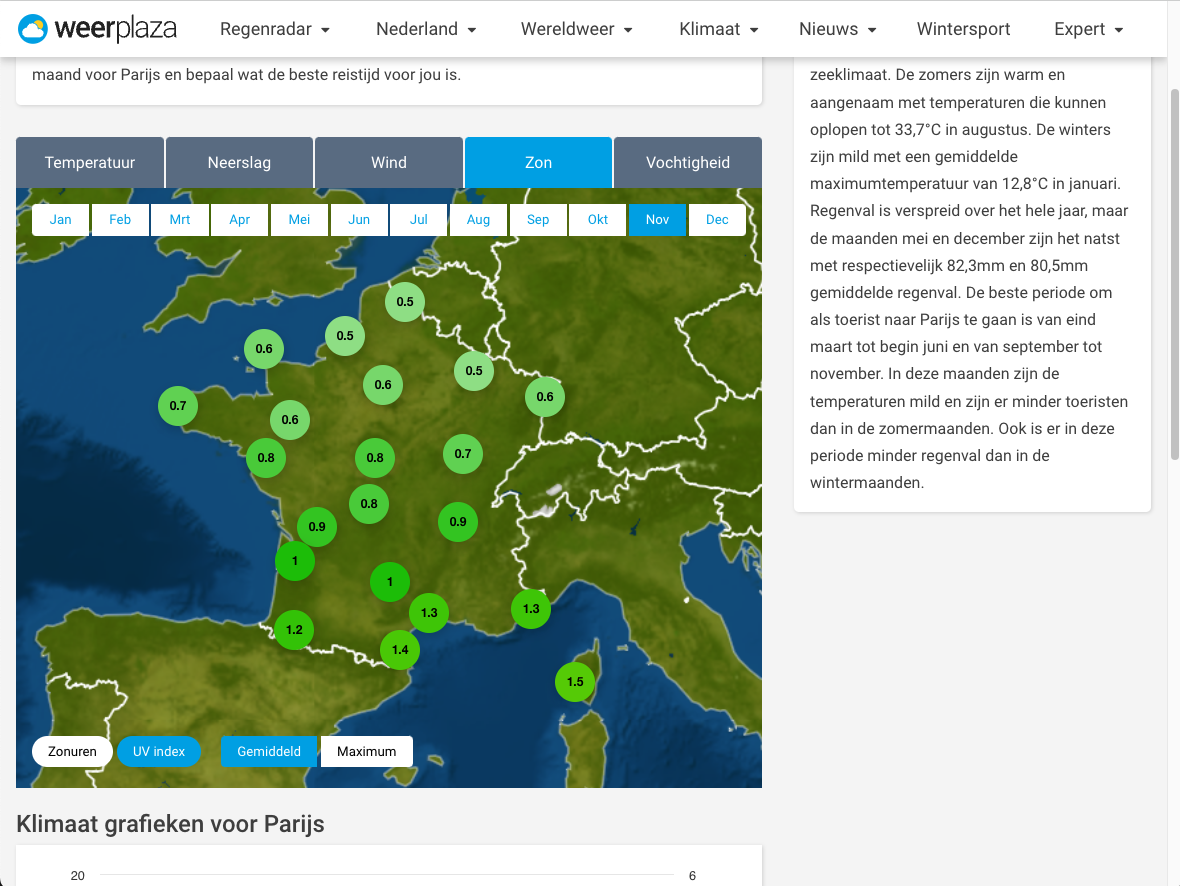The width and height of the screenshot is (1180, 886).
Task: Switch map to UV index
Action: coord(159,752)
